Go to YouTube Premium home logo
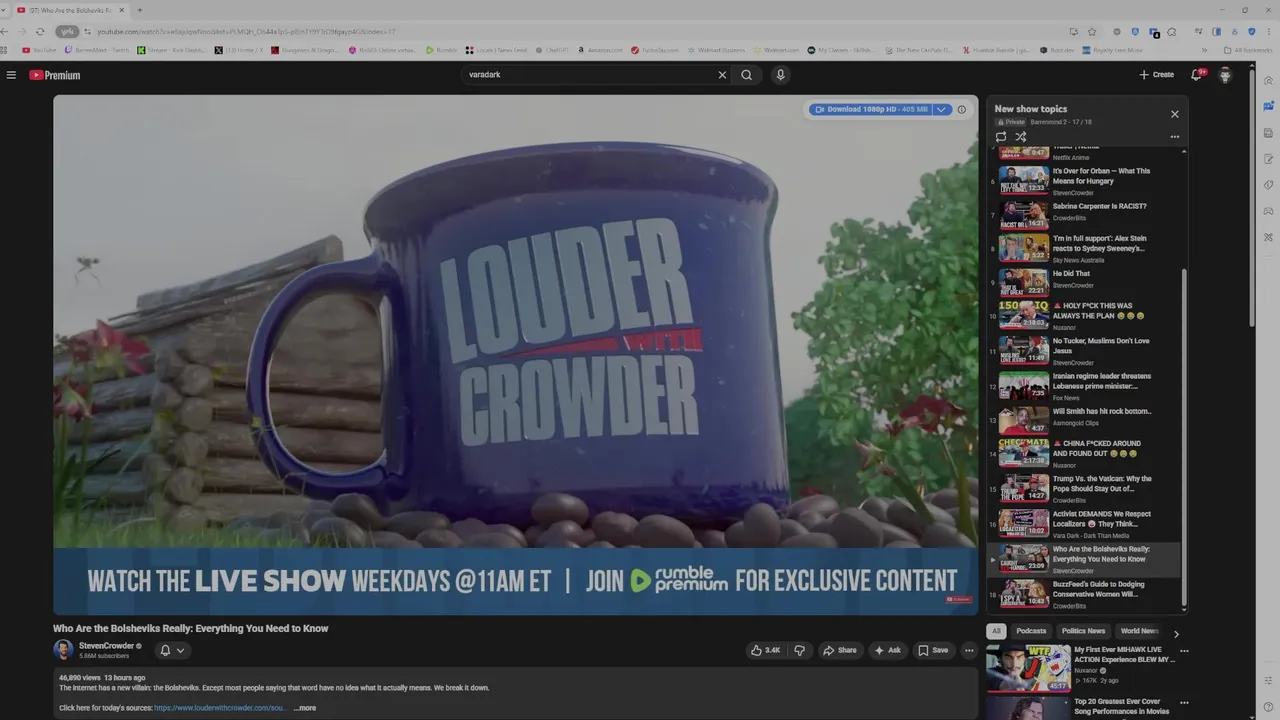The width and height of the screenshot is (1280, 720). coord(54,75)
